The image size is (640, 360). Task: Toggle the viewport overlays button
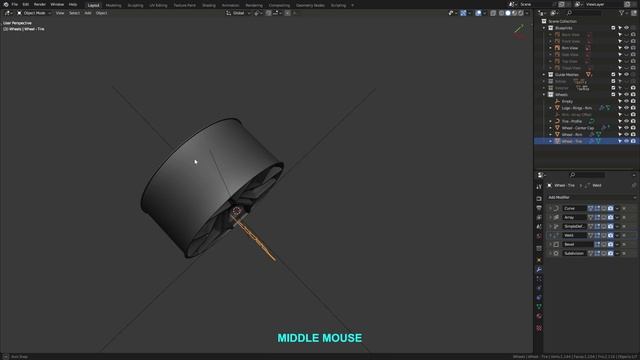coord(479,13)
